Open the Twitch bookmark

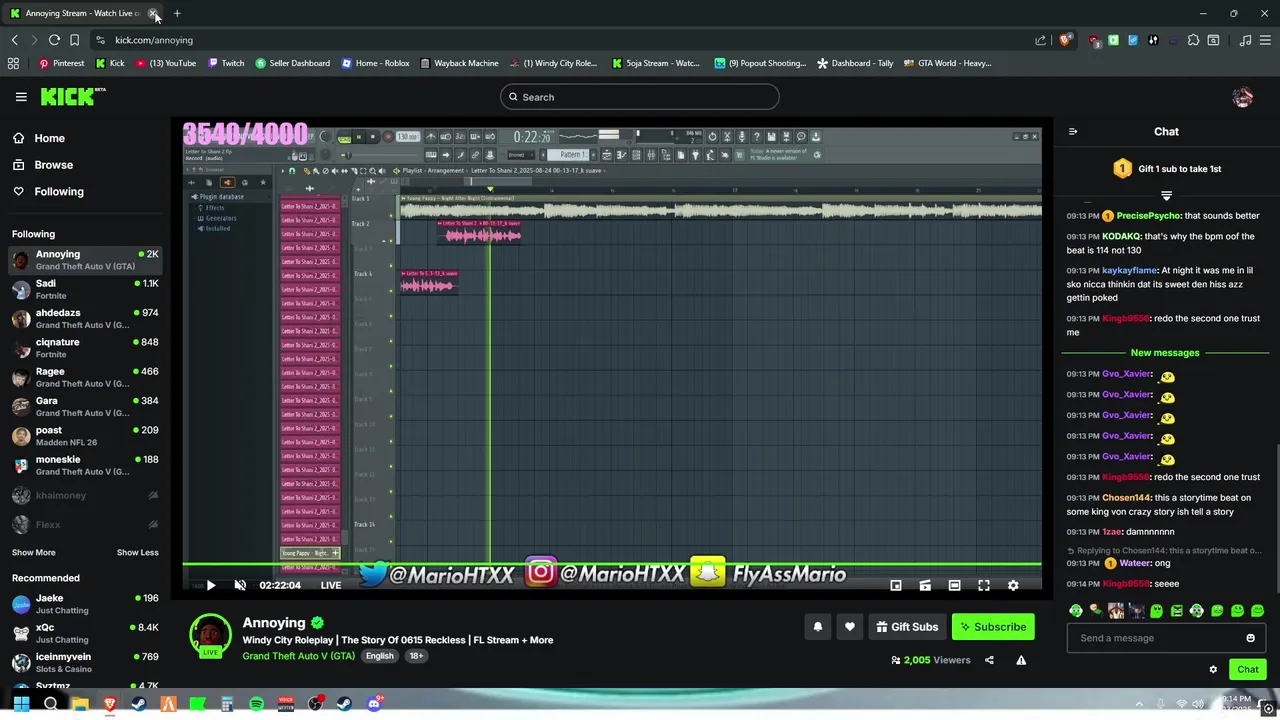click(226, 63)
